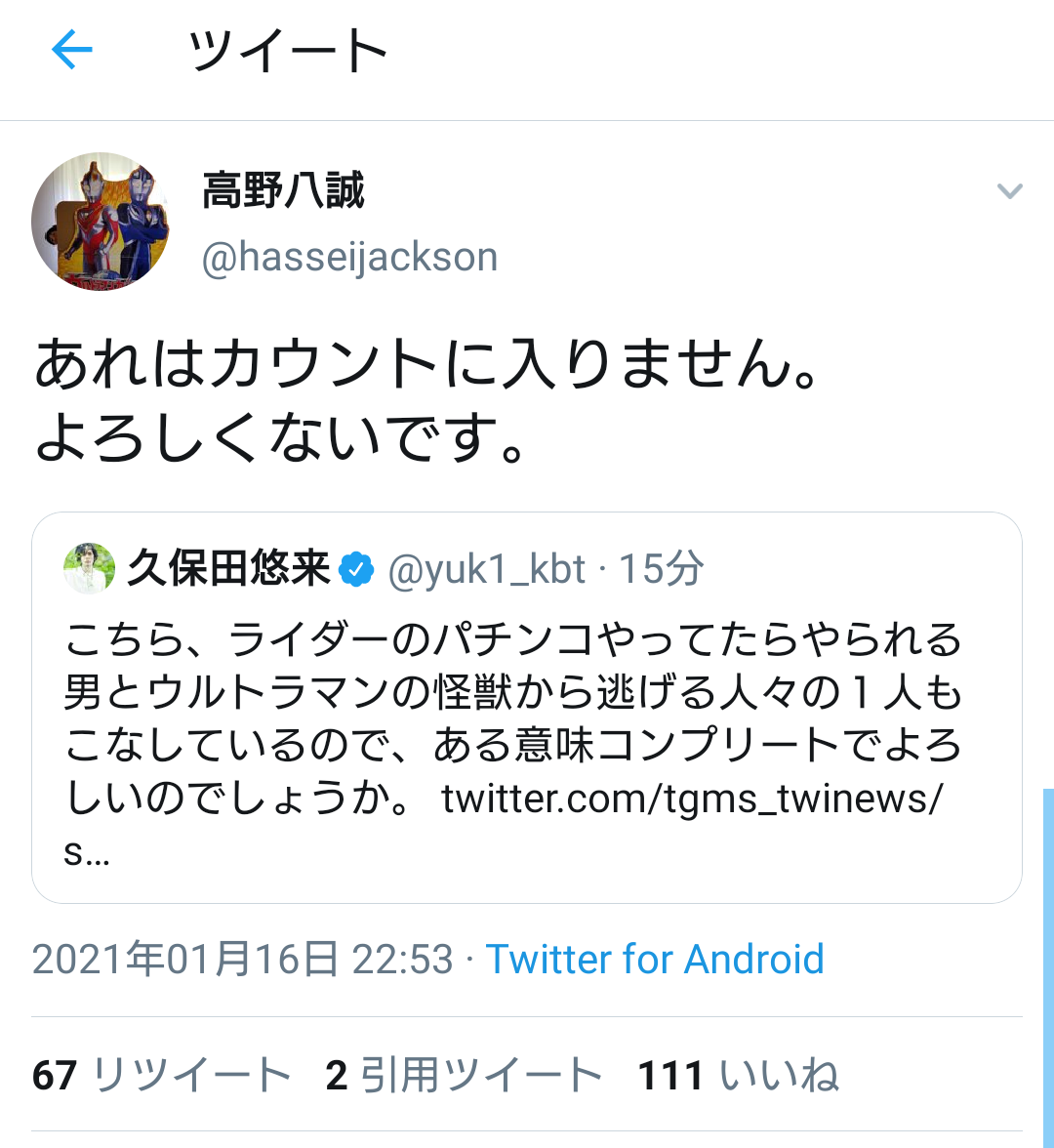
Task: Click the blue verified badge icon
Action: click(357, 569)
